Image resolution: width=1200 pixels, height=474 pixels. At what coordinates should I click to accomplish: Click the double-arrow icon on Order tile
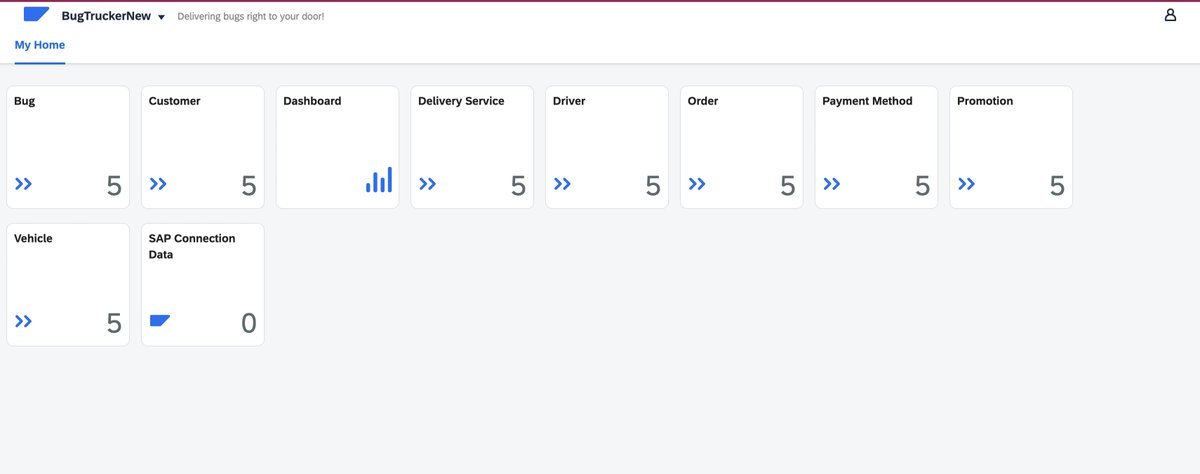697,184
